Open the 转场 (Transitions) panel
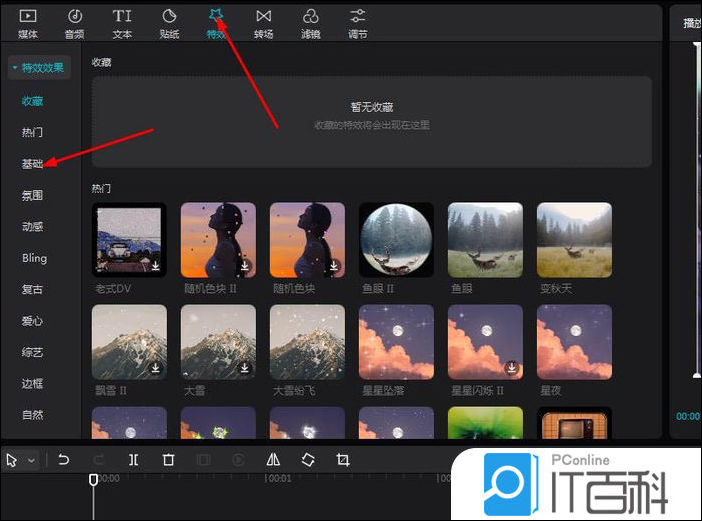The width and height of the screenshot is (702, 521). tap(263, 22)
